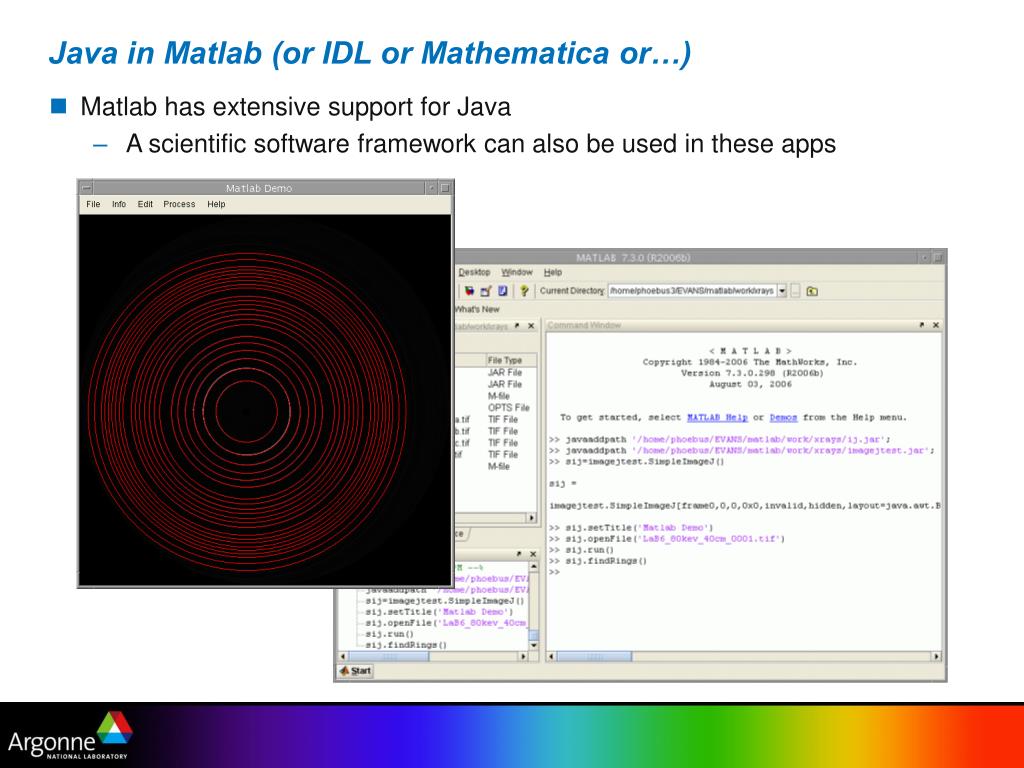Select sij.openFile entry in Command History
1024x768 pixels.
pos(445,623)
